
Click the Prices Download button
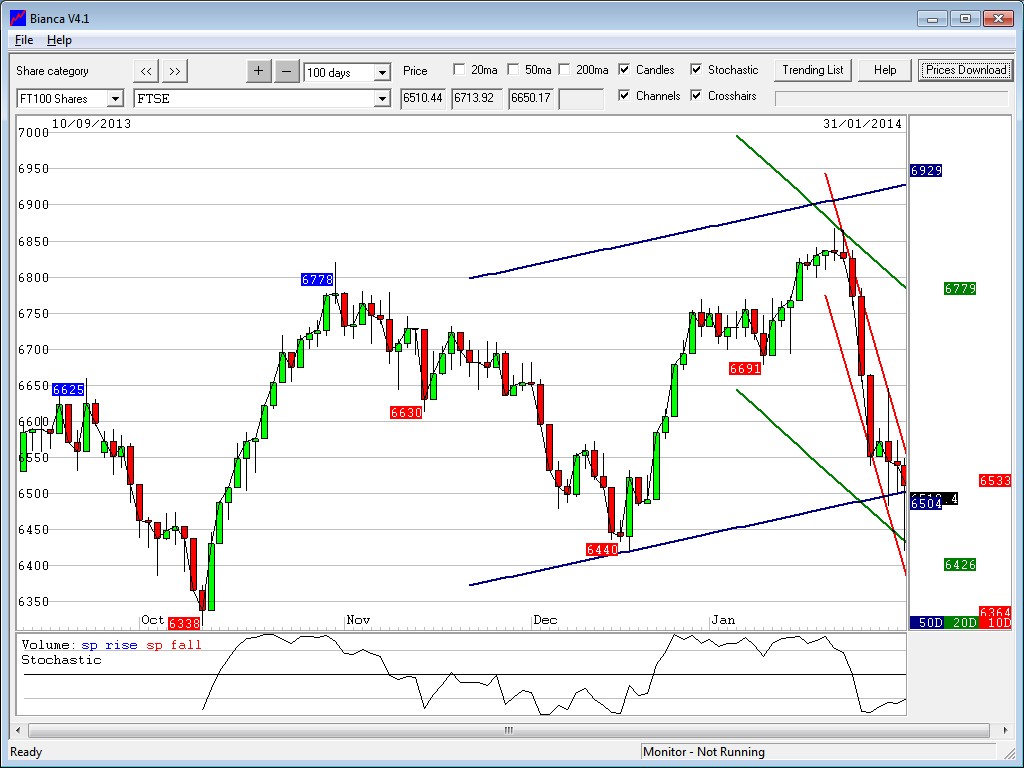(x=965, y=70)
